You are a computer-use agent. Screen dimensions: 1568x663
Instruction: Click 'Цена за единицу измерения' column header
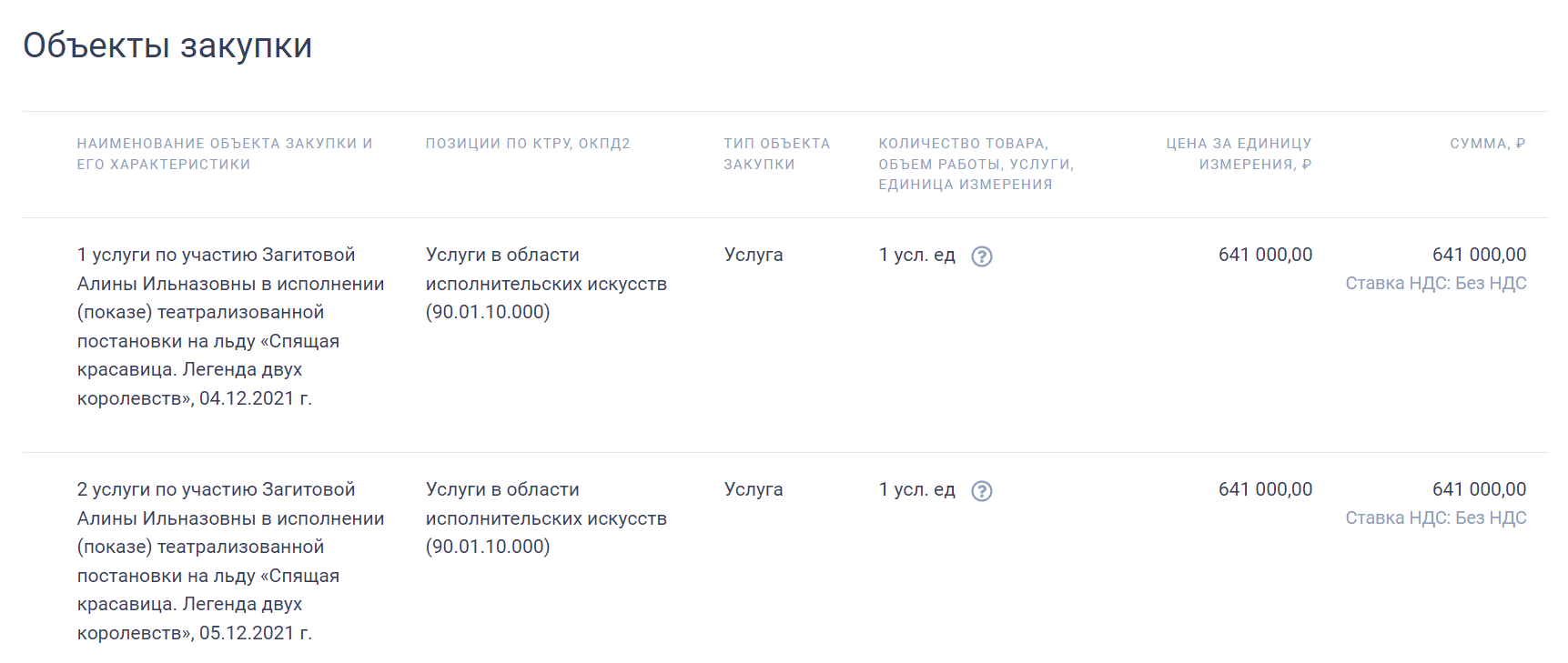coord(1239,154)
